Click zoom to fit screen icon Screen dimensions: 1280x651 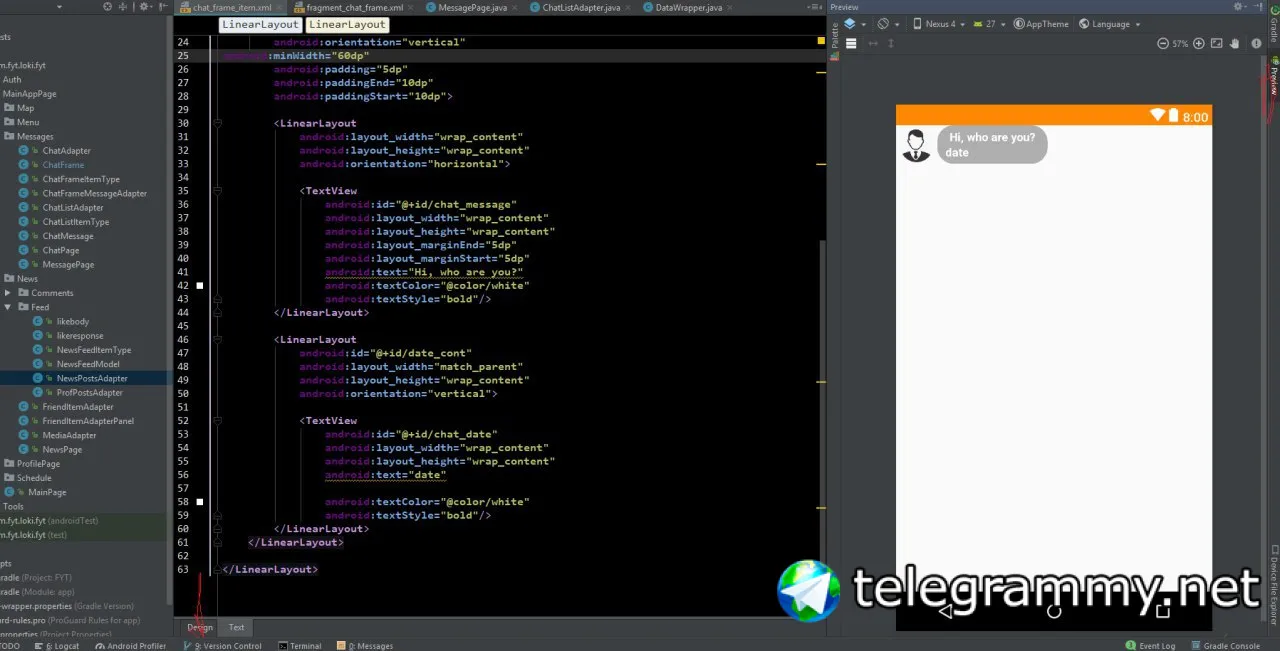point(1217,44)
